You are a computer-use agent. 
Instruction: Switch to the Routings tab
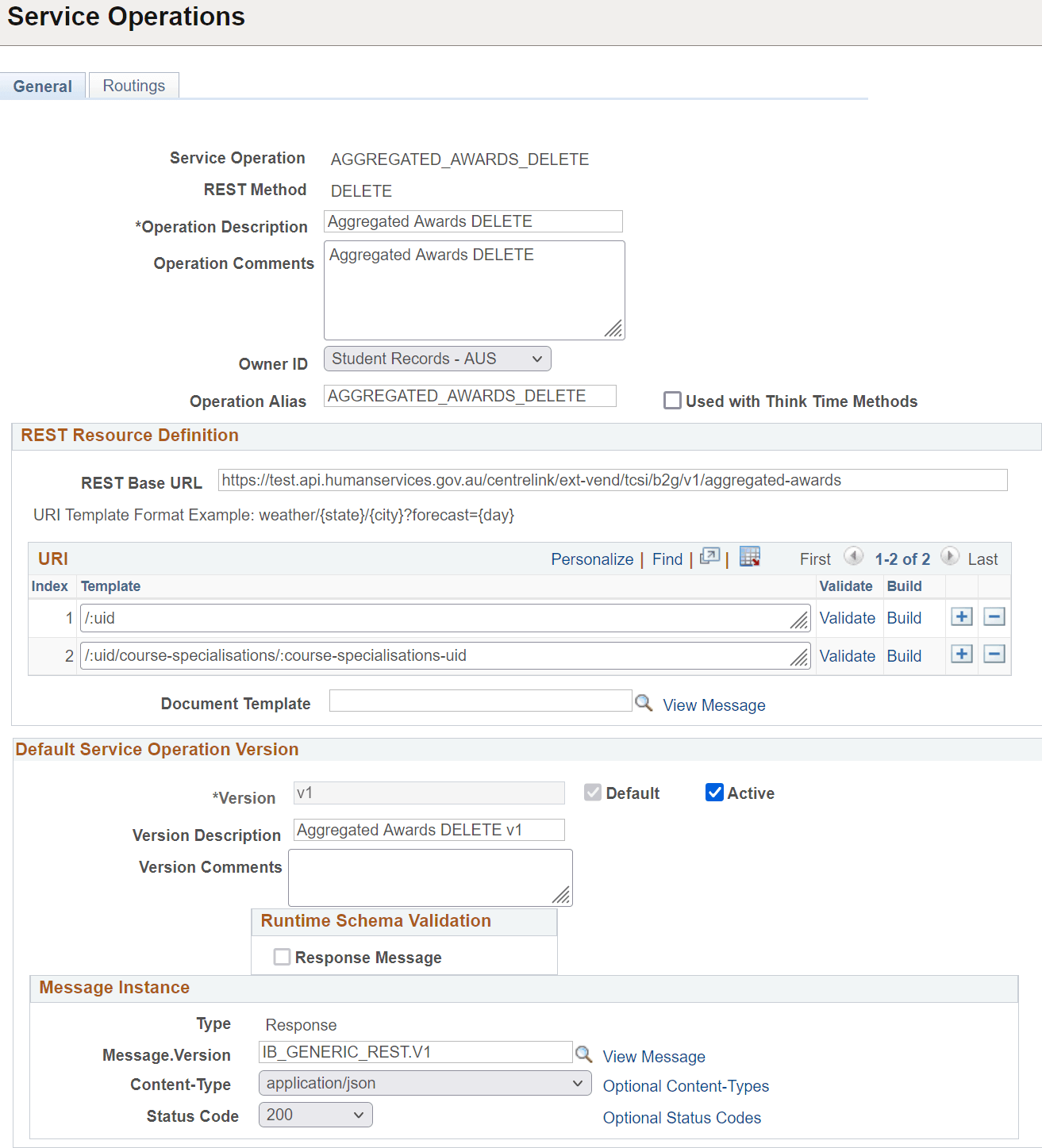click(133, 85)
